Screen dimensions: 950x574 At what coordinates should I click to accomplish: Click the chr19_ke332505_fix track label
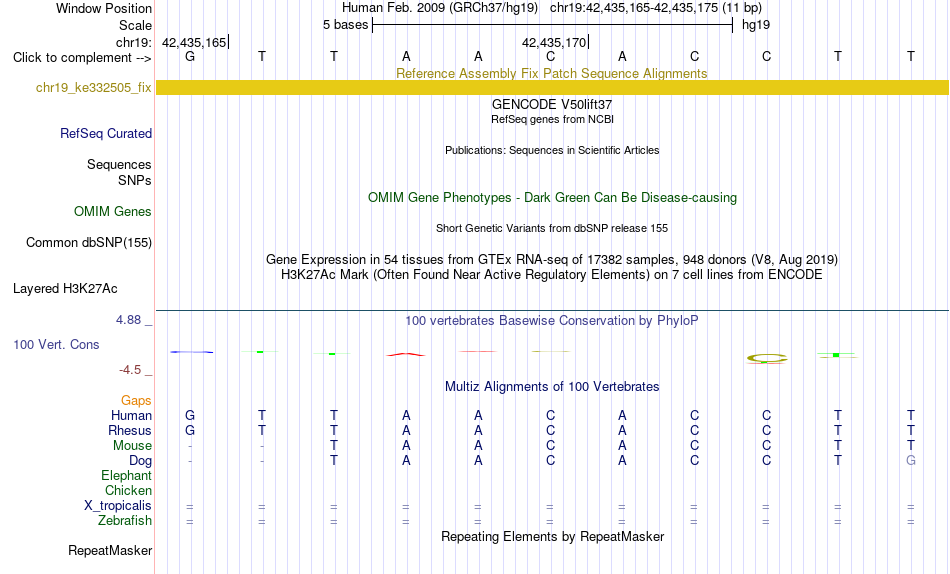tap(93, 87)
